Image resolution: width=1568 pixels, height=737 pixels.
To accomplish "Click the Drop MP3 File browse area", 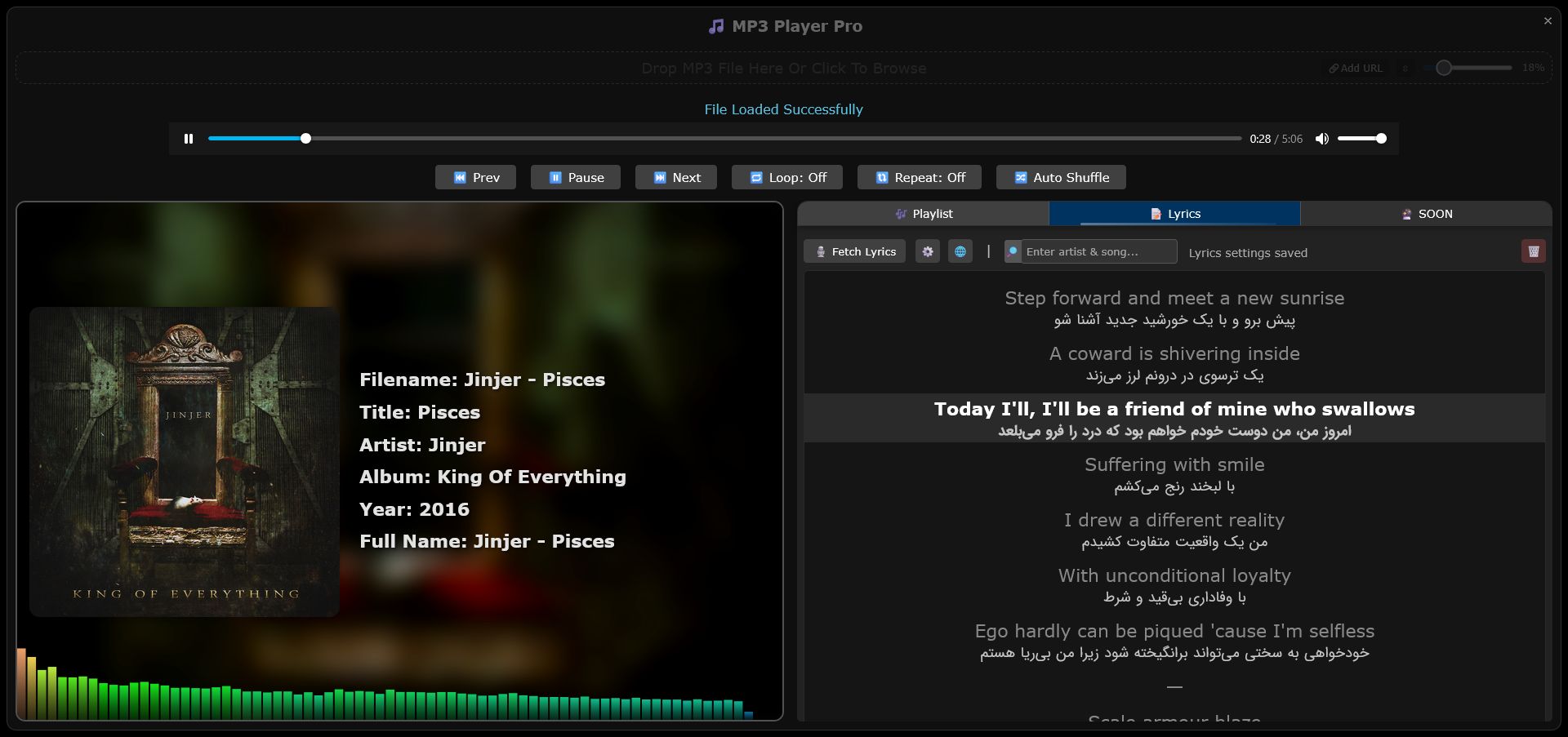I will coord(783,68).
